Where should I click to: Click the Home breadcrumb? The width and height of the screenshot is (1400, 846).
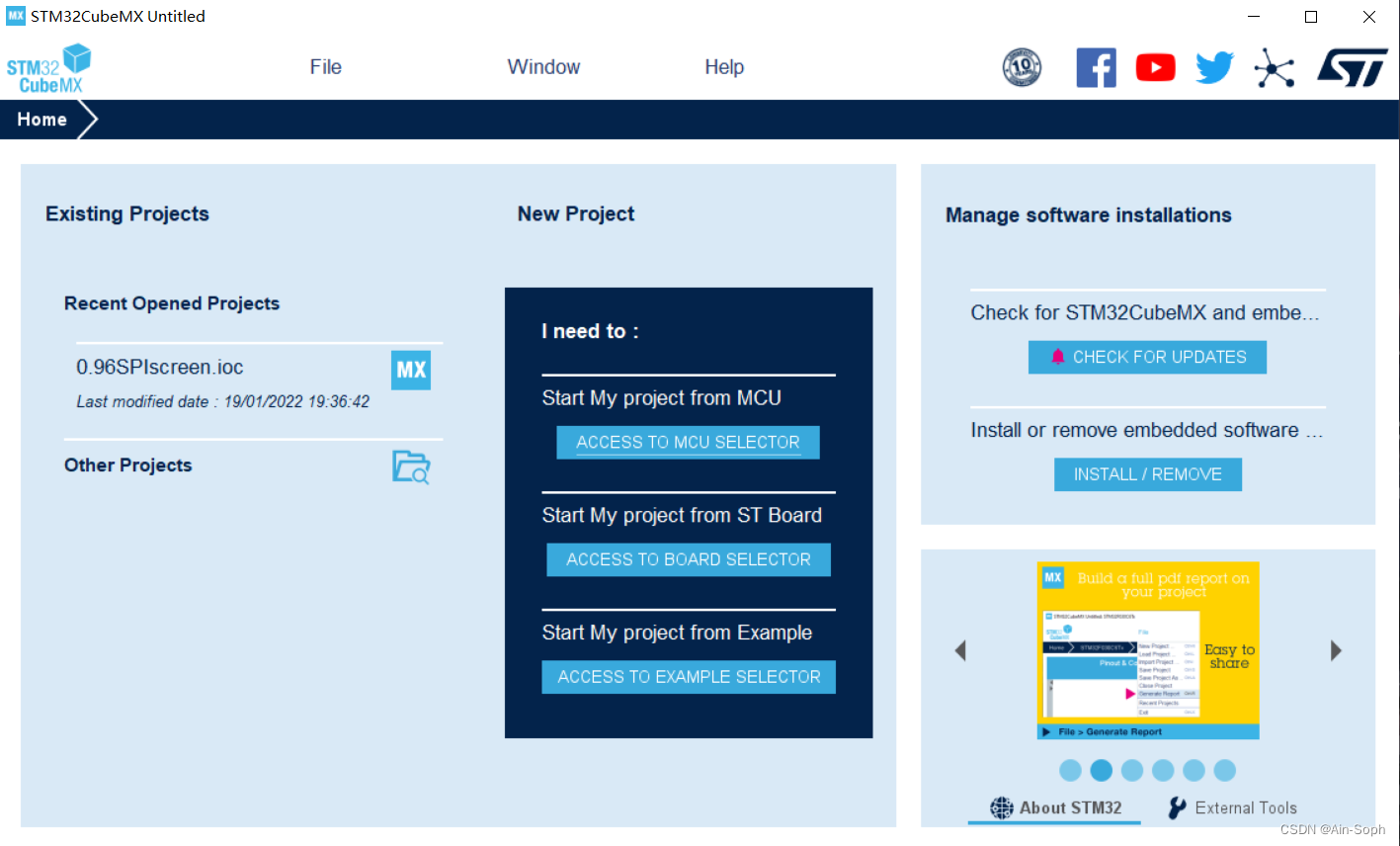[x=41, y=119]
